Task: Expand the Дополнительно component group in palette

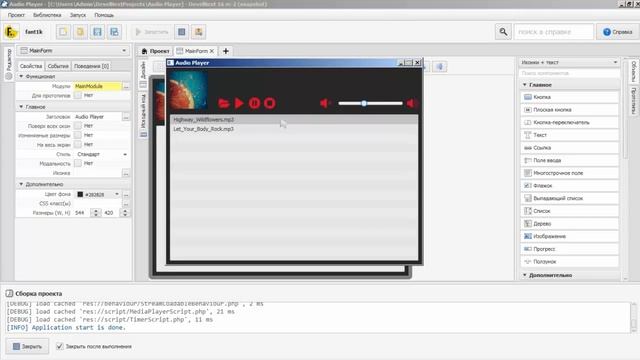Action: point(525,276)
